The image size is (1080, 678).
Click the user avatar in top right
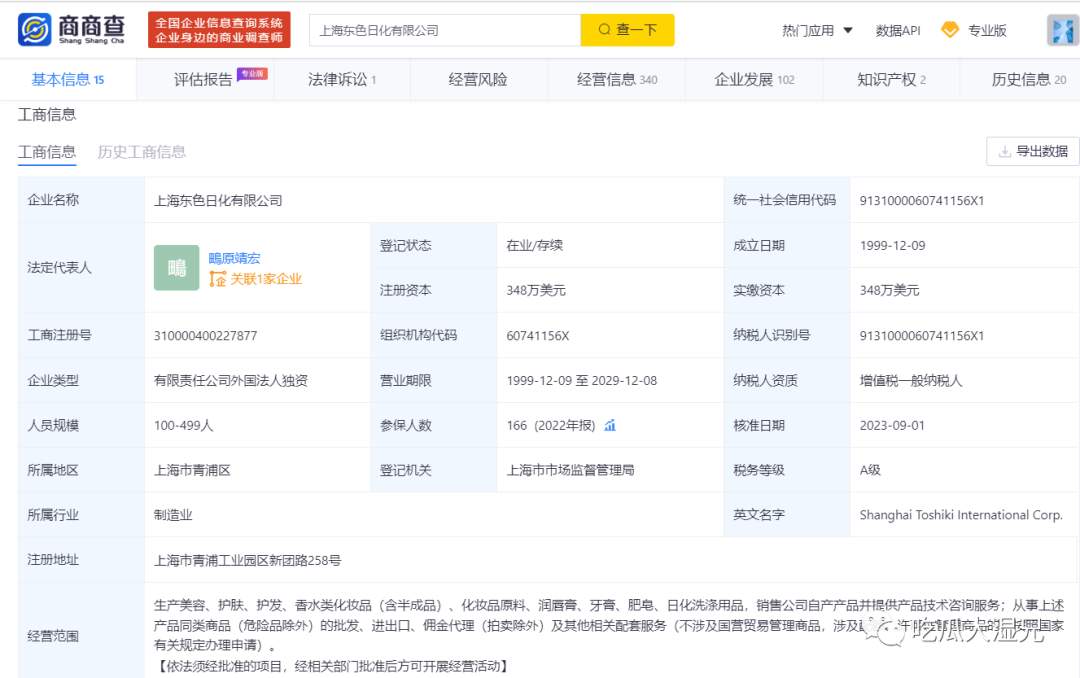(x=1061, y=30)
